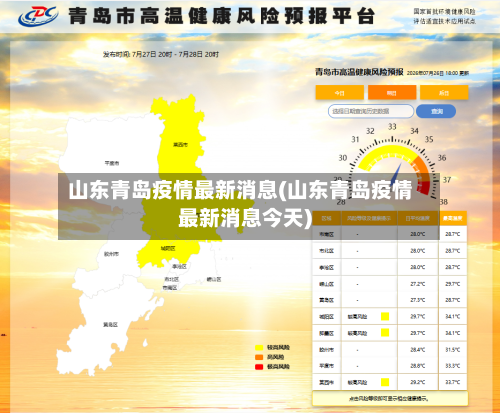Click 市北区 in the table's region column
This screenshot has height=413, width=500.
326,251
